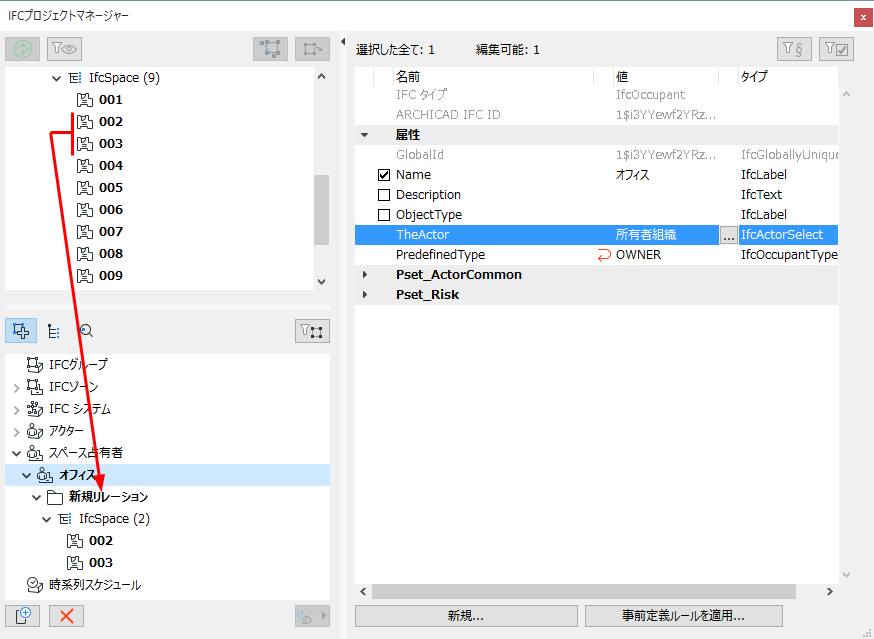Click the upper tree scroll down arrow
The height and width of the screenshot is (639, 874).
click(322, 282)
